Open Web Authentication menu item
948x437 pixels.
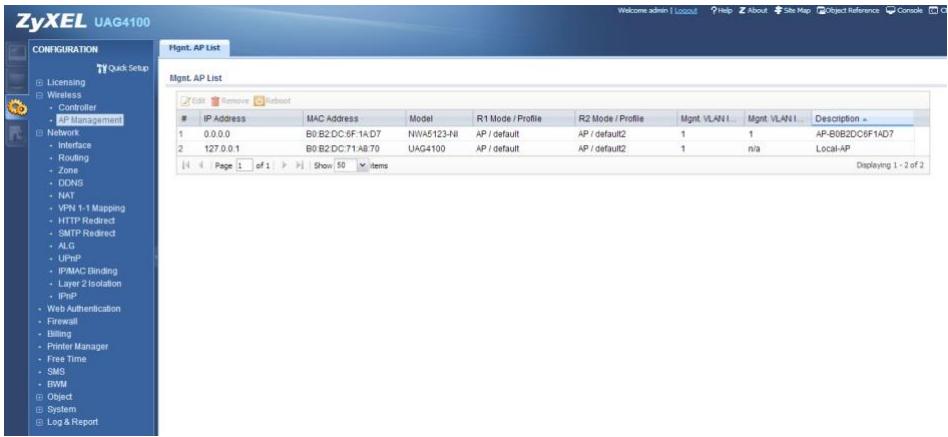[83, 309]
